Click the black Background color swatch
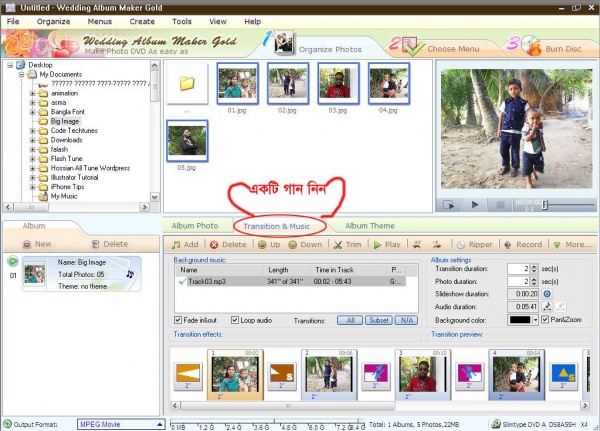The height and width of the screenshot is (431, 600). (x=520, y=320)
